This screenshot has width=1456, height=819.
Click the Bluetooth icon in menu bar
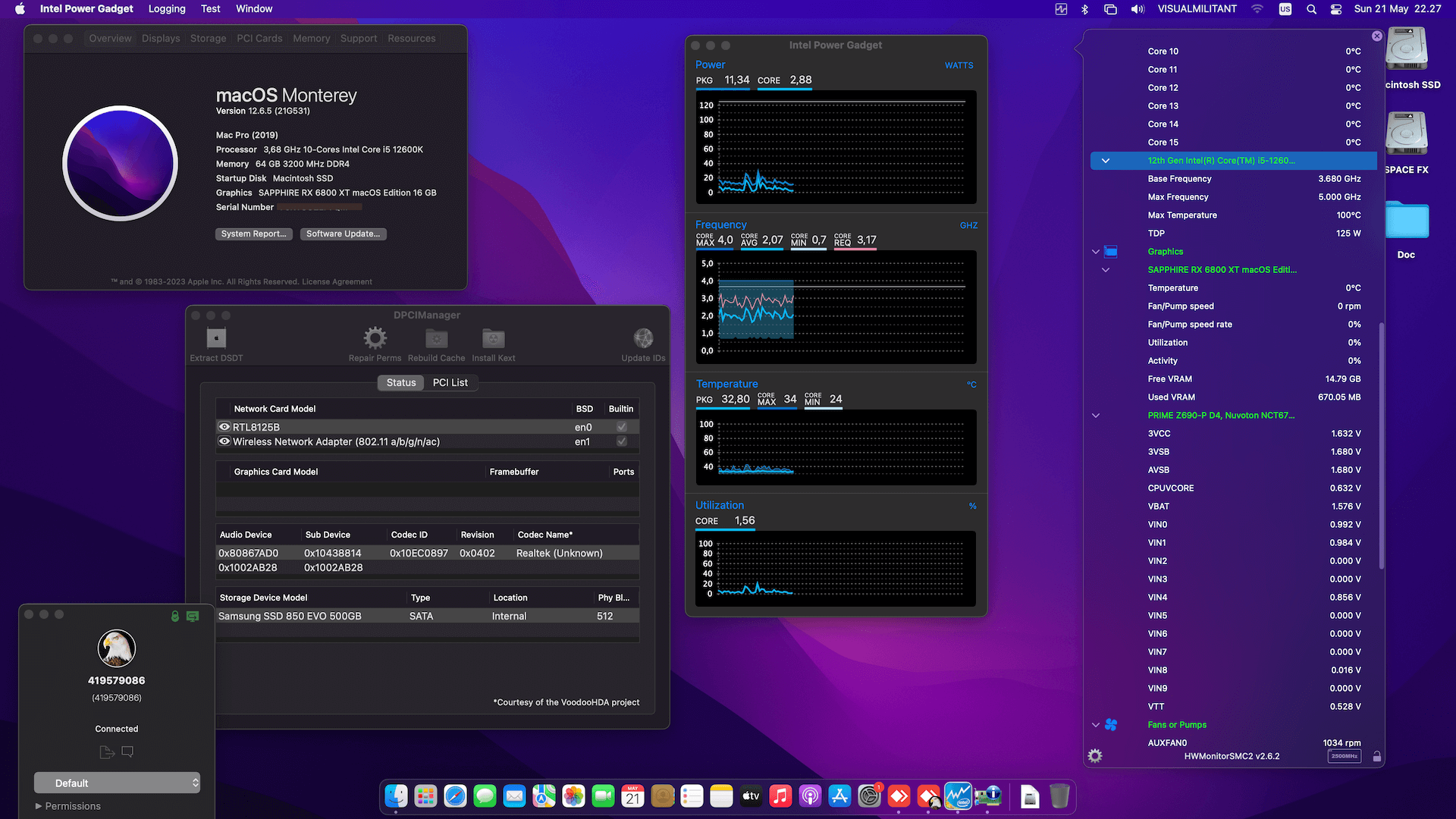1085,9
